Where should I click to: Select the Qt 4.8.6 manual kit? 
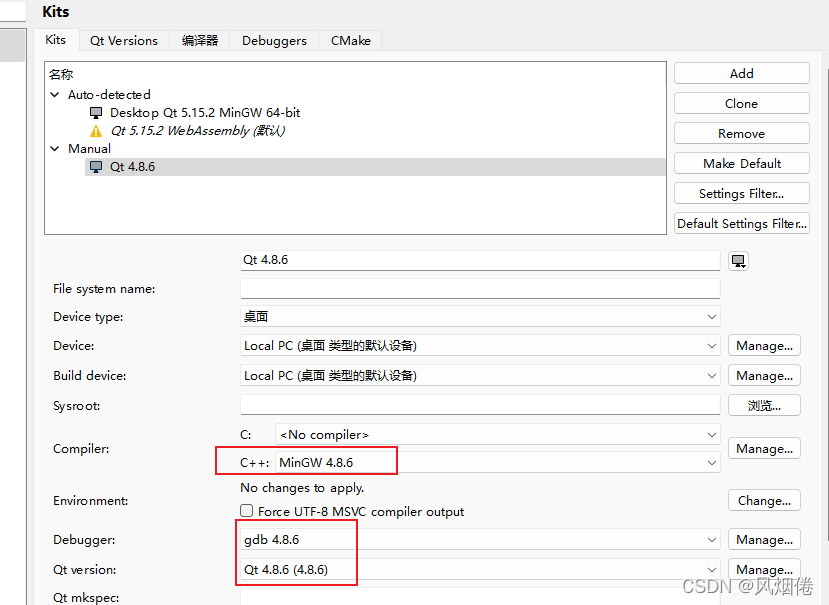click(375, 167)
